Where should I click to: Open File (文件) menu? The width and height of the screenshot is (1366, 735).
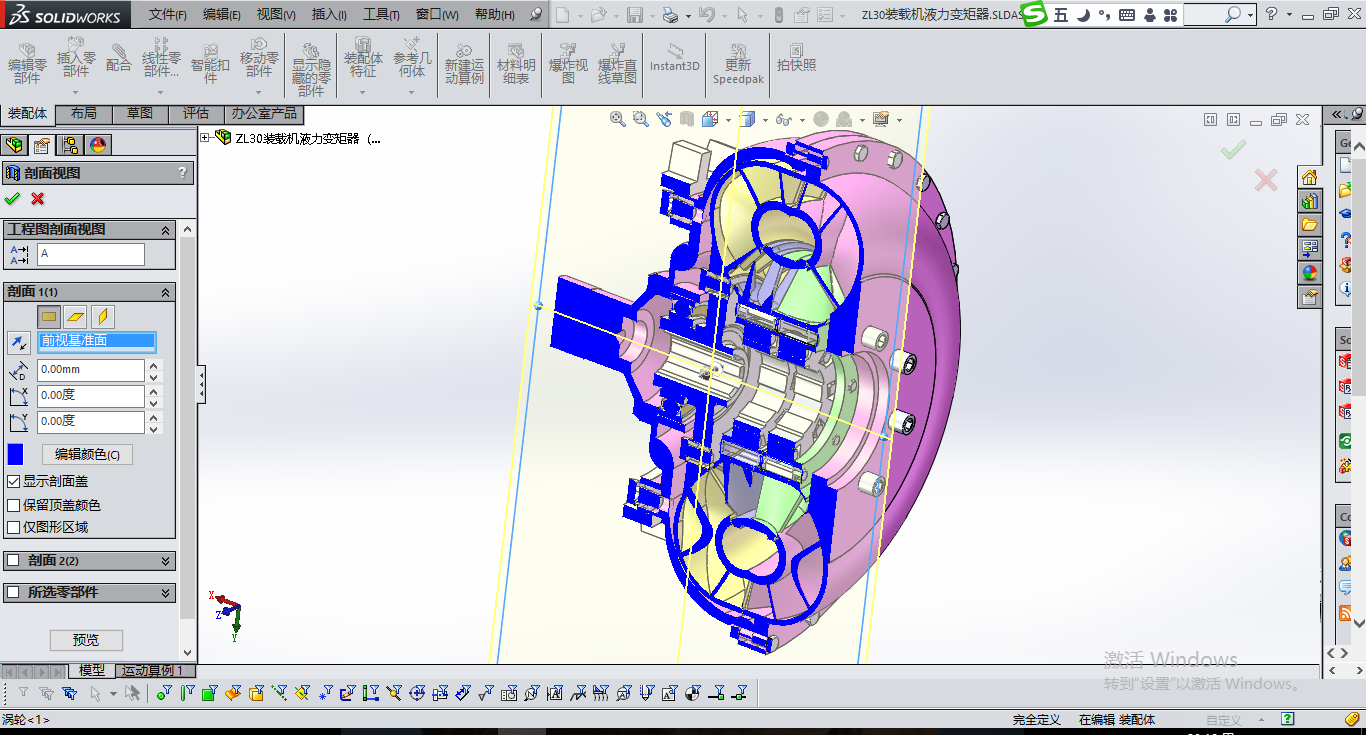click(168, 14)
